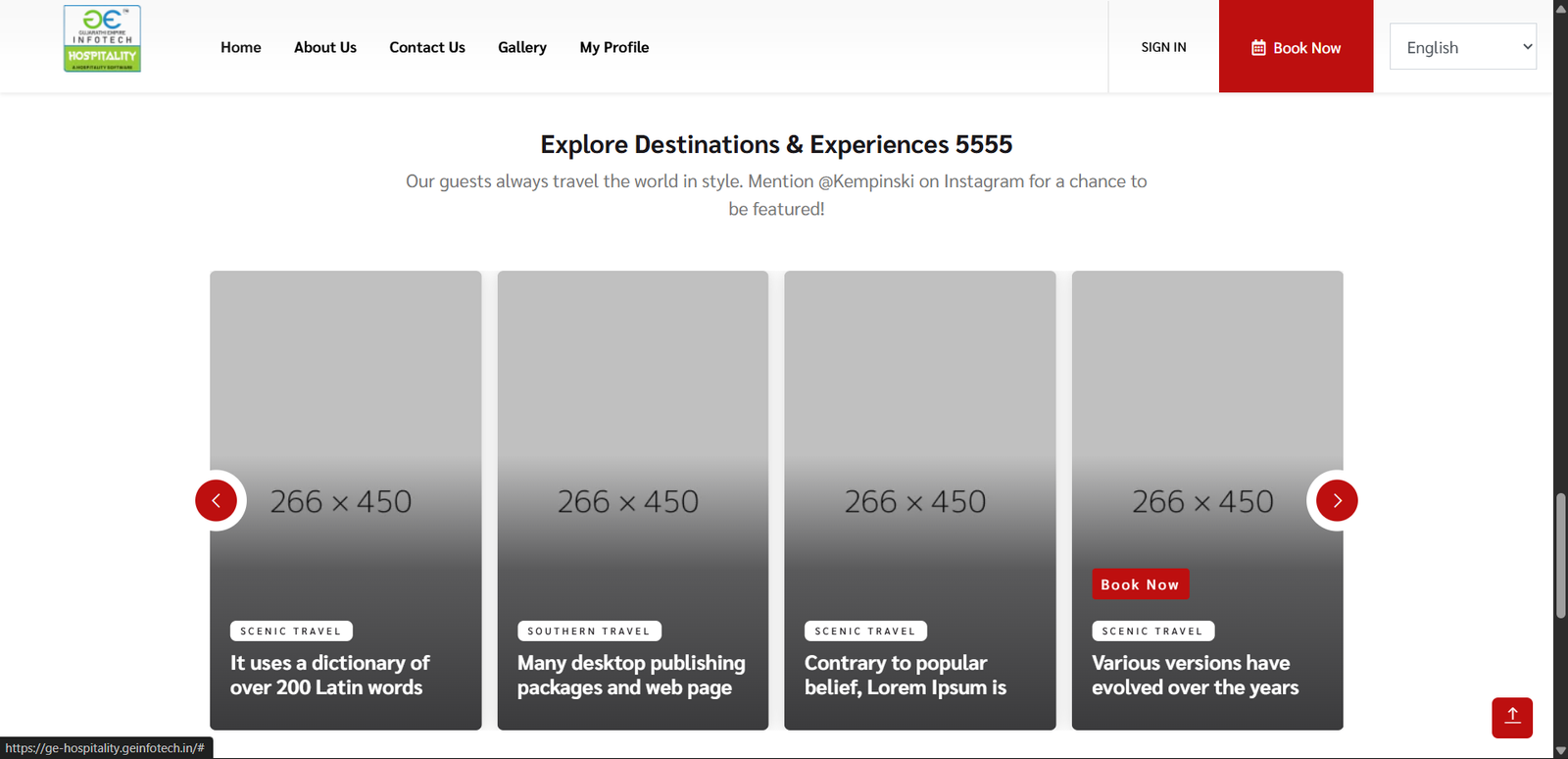
Task: Go to the Home menu item
Action: click(240, 47)
